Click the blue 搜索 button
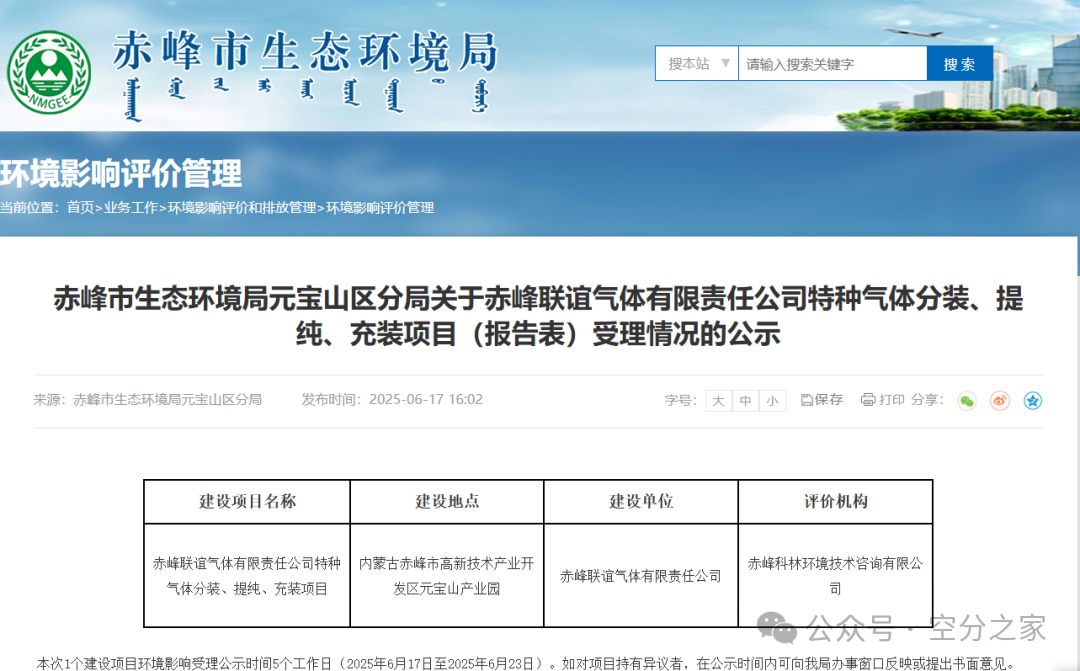Image resolution: width=1080 pixels, height=671 pixels. coord(959,63)
